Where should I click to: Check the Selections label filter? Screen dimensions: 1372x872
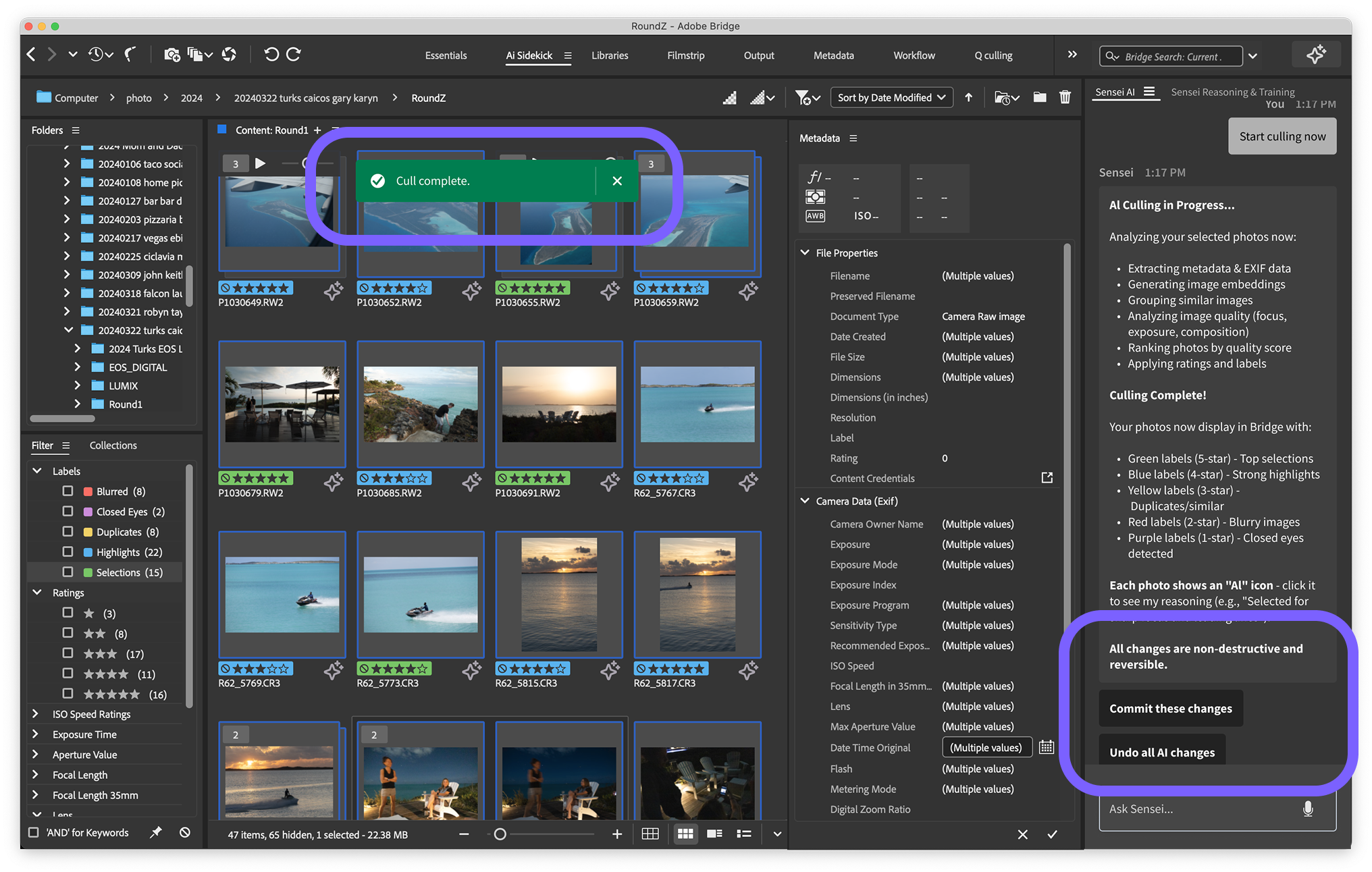pyautogui.click(x=68, y=572)
